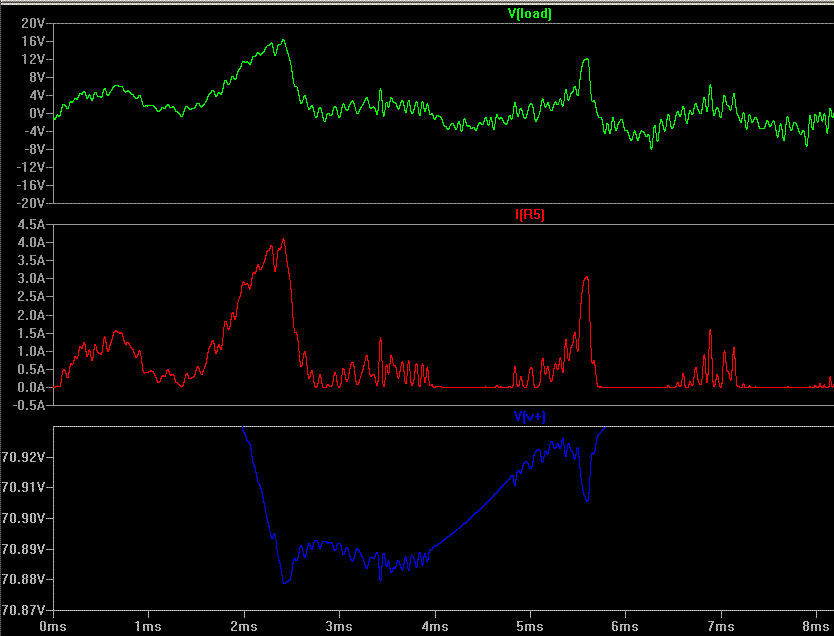This screenshot has width=834, height=636.
Task: Click the 70.90V axis label
Action: 23,518
